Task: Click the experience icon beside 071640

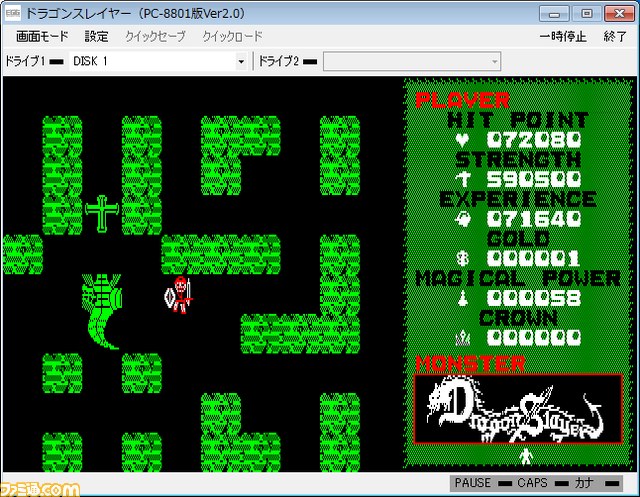Action: click(x=463, y=219)
